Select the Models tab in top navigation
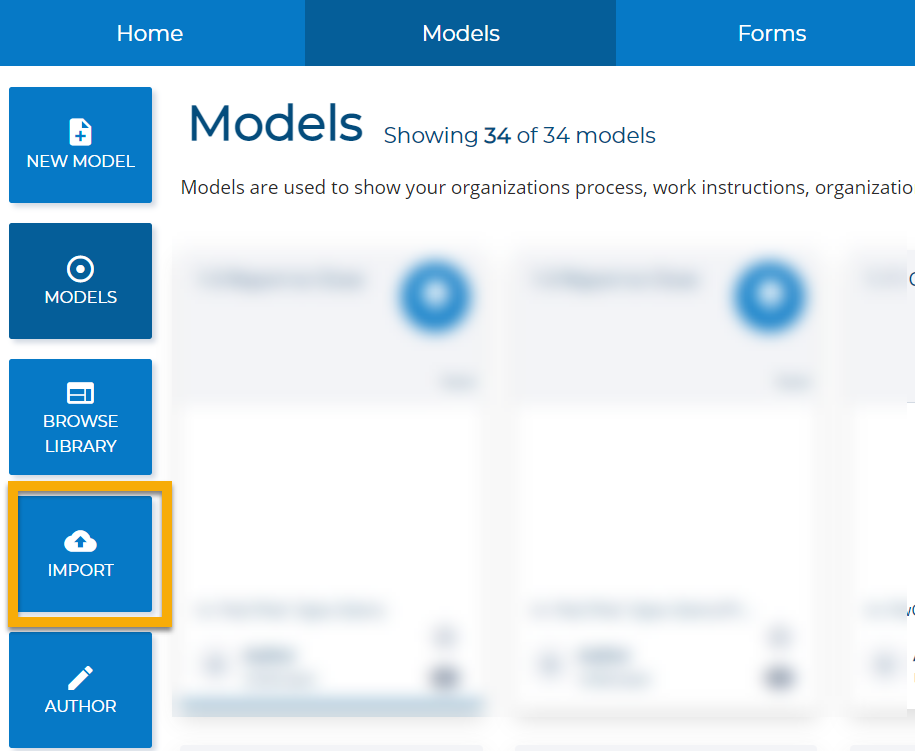The image size is (915, 751). click(x=461, y=33)
